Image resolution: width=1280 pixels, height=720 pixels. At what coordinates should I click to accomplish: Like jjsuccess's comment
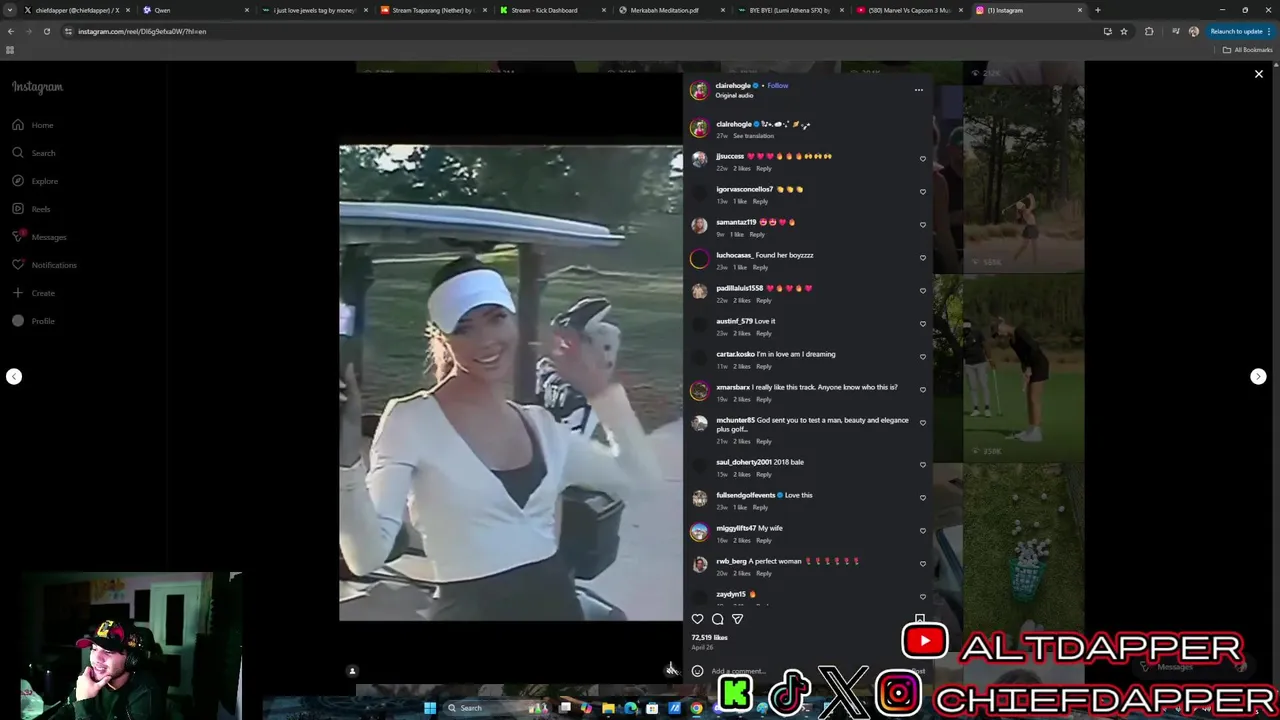pos(923,159)
